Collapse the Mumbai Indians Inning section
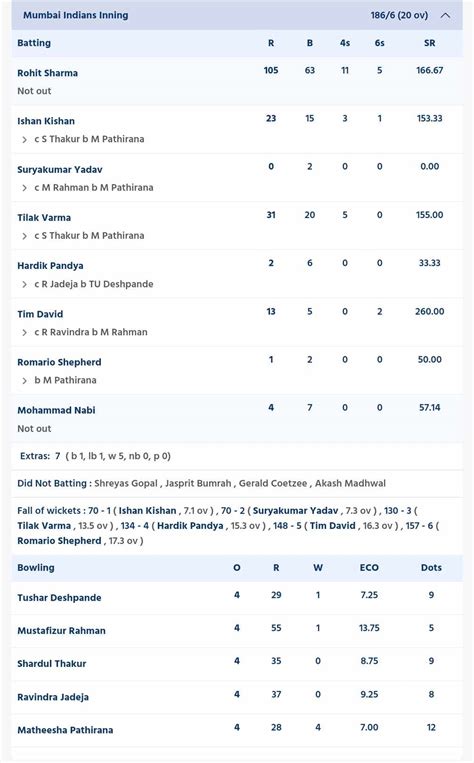 click(445, 15)
